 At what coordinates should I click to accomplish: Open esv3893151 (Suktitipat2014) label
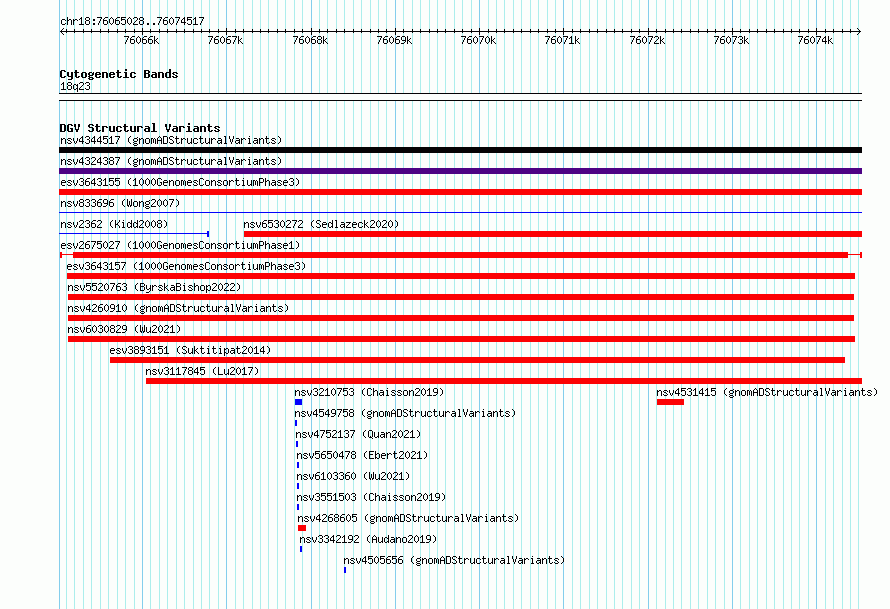(190, 350)
